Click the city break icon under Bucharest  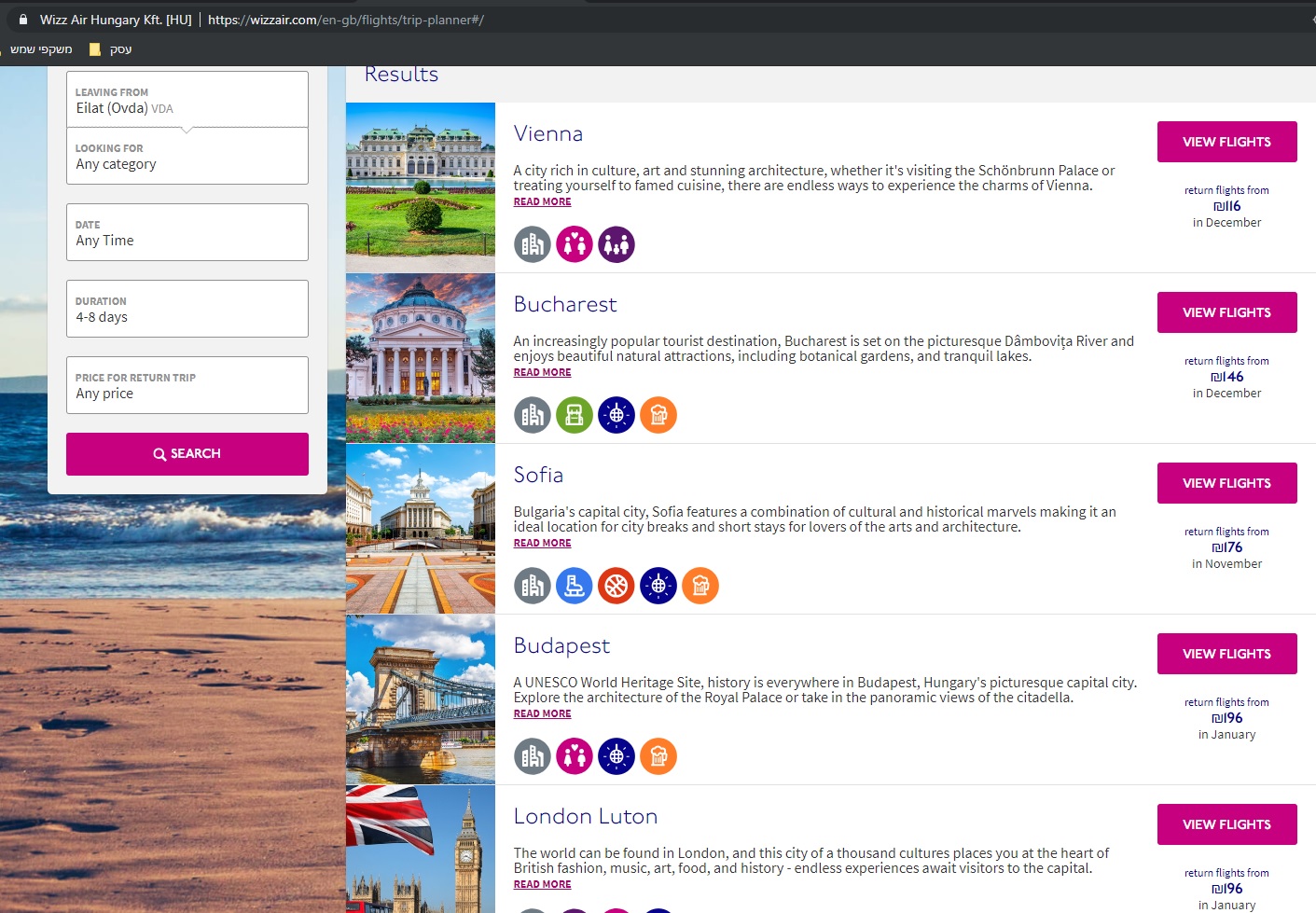tap(533, 415)
